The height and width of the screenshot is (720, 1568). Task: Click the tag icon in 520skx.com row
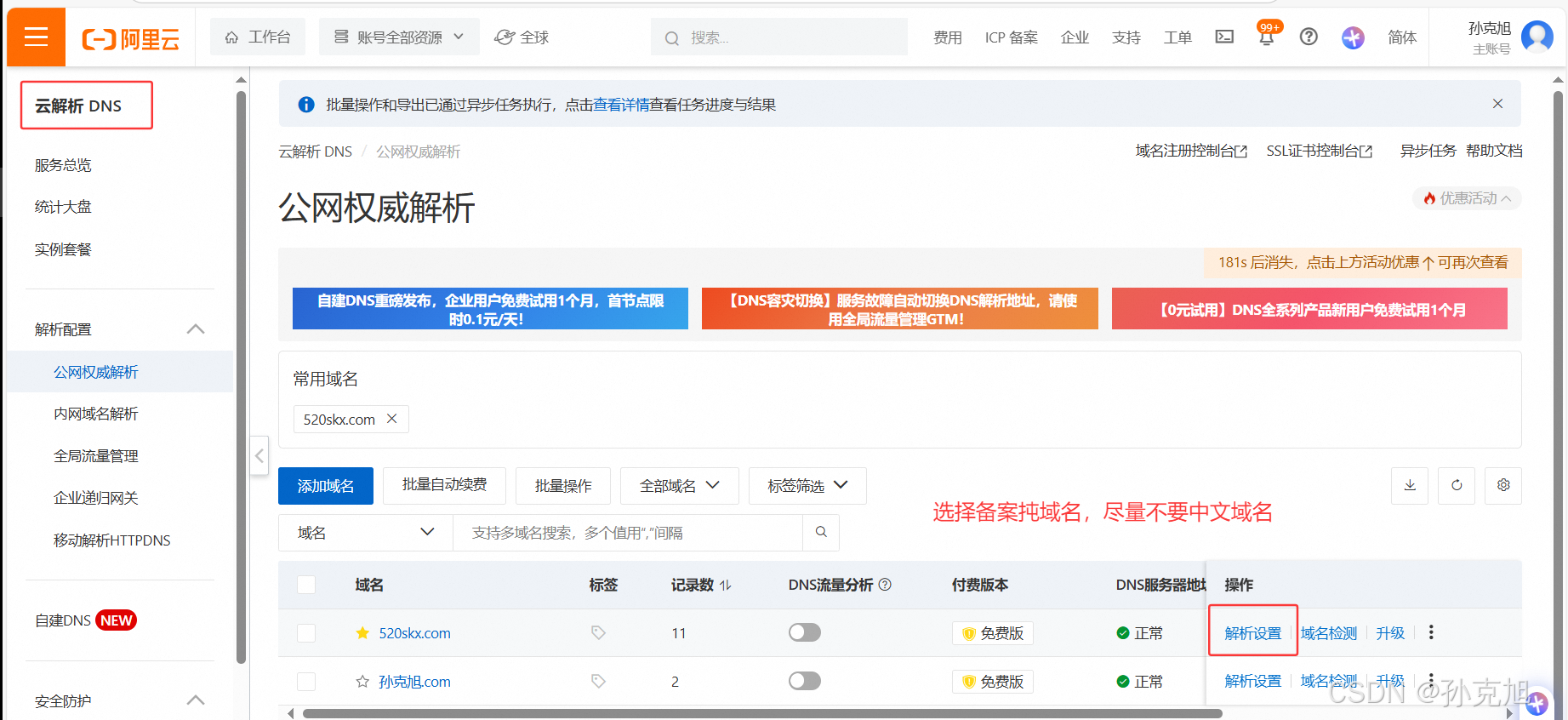point(598,632)
